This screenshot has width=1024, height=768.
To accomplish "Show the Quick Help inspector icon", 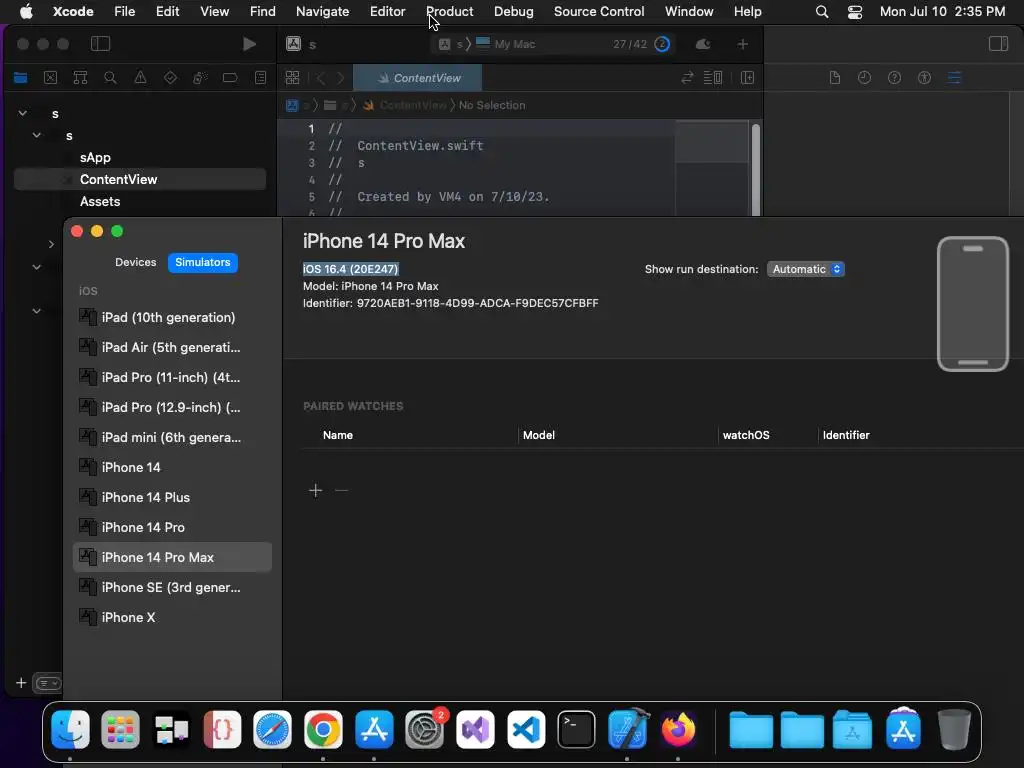I will (894, 78).
